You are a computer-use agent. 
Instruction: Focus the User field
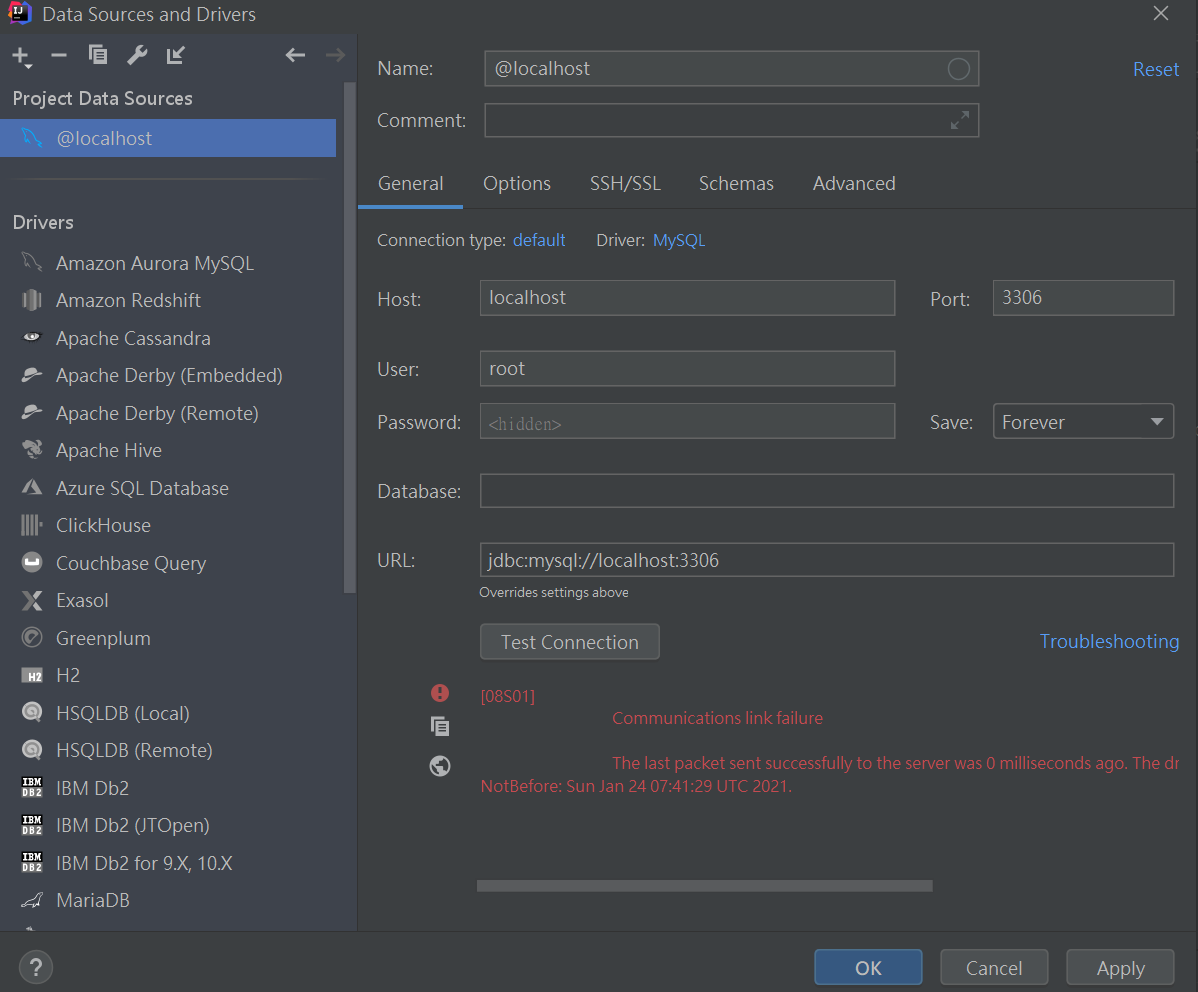687,368
